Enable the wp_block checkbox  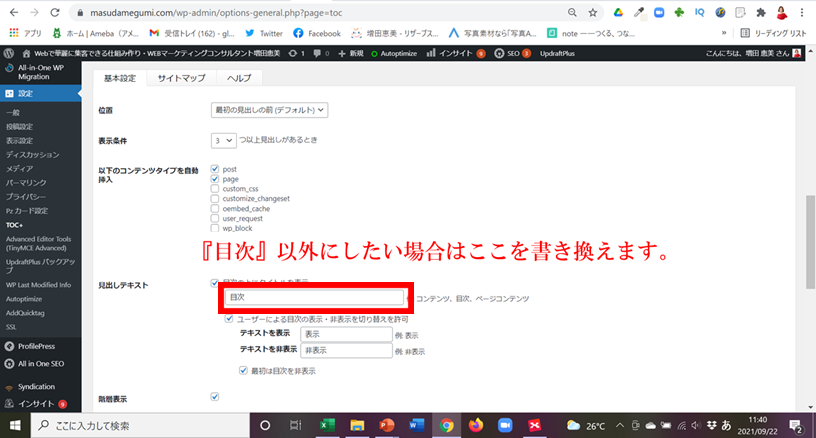214,228
